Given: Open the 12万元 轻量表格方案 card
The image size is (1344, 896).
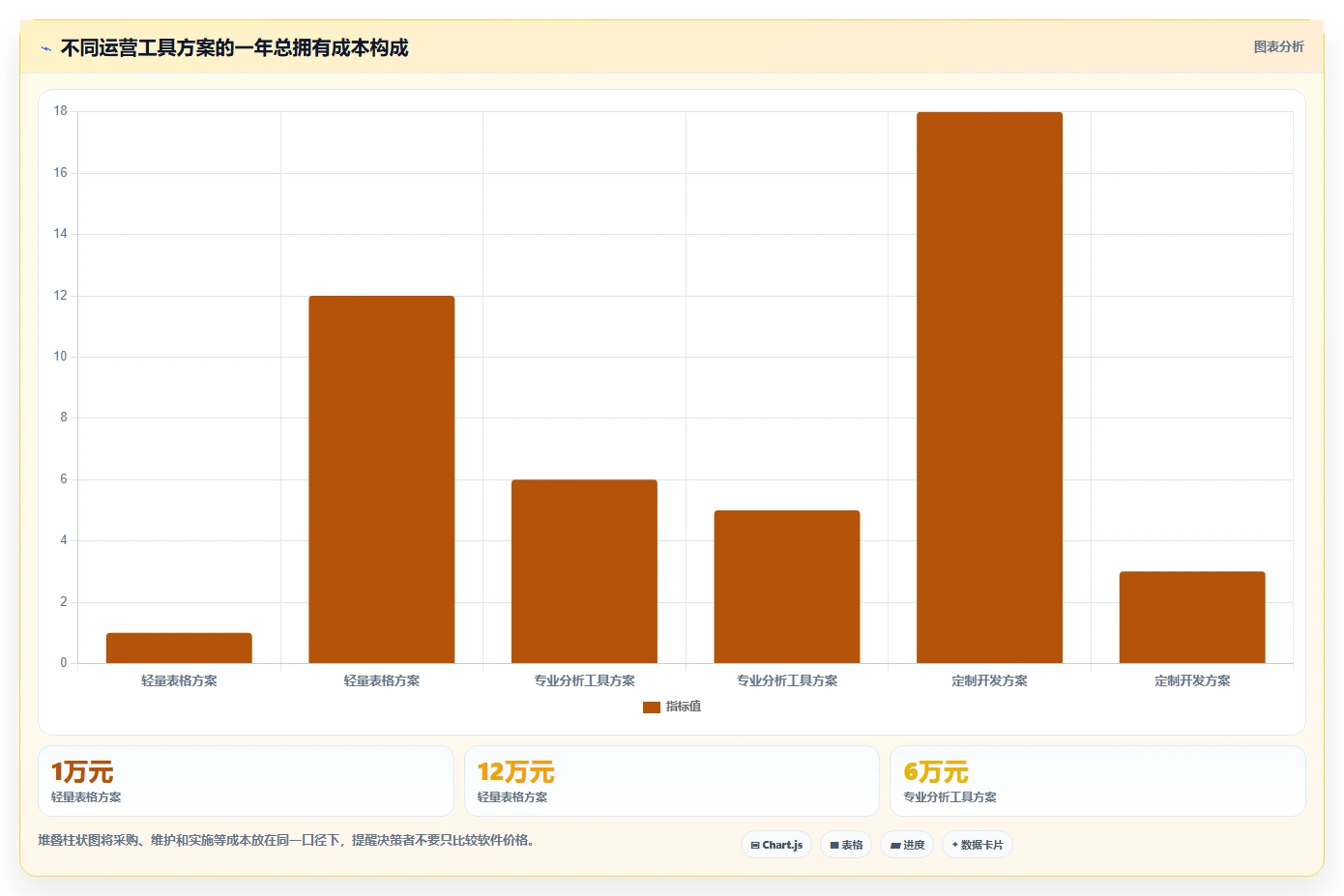Looking at the screenshot, I should point(672,781).
